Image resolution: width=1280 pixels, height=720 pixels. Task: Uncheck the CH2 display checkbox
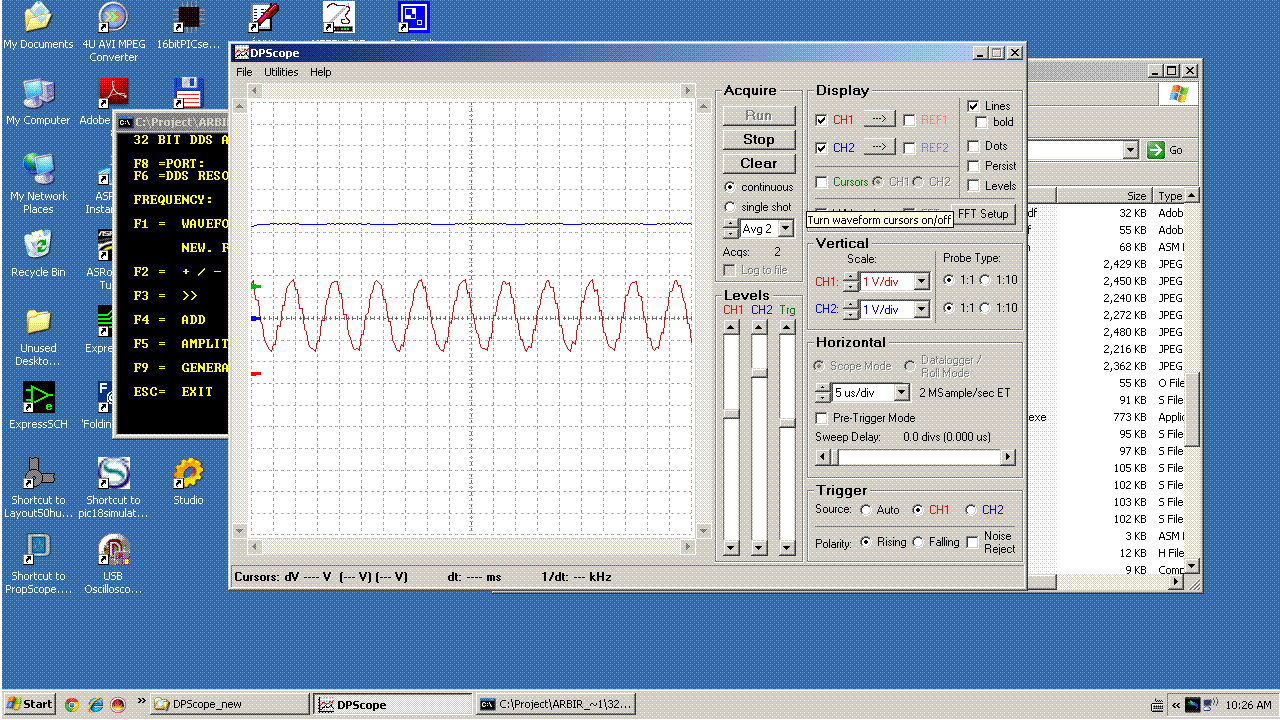pyautogui.click(x=821, y=147)
